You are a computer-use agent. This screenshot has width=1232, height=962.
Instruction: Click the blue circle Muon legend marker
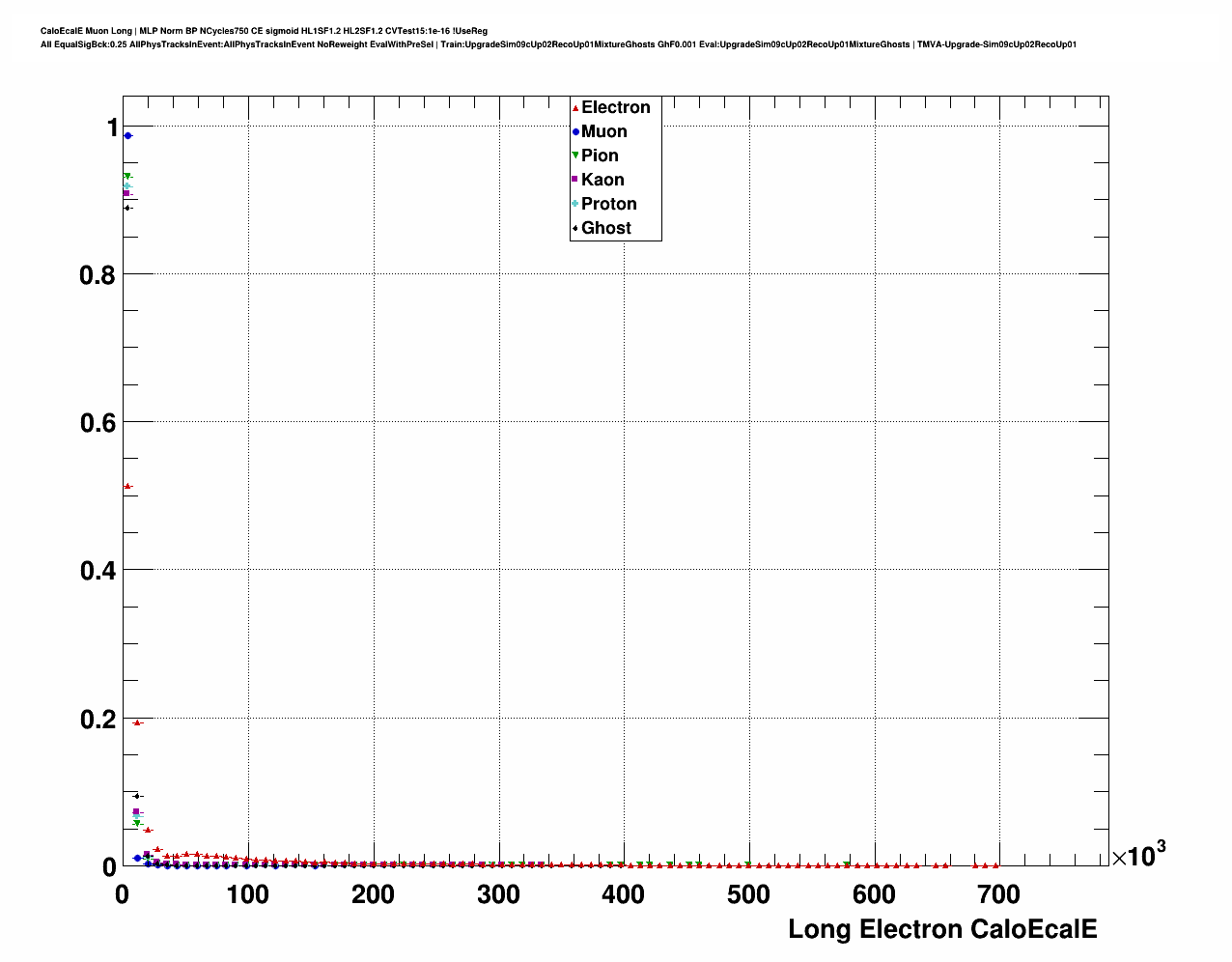(x=575, y=132)
